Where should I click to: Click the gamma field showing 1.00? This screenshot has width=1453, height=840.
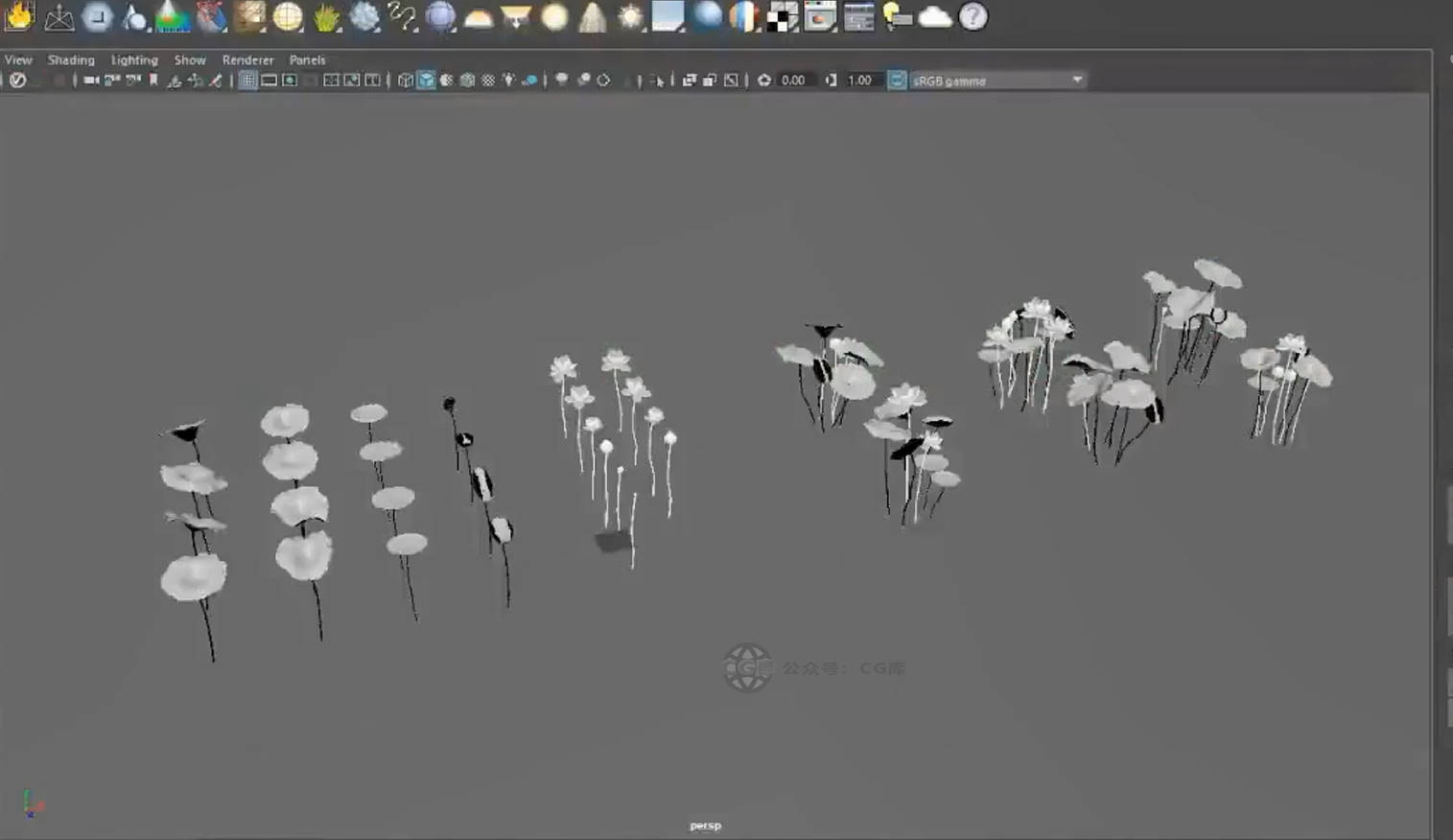[x=860, y=81]
